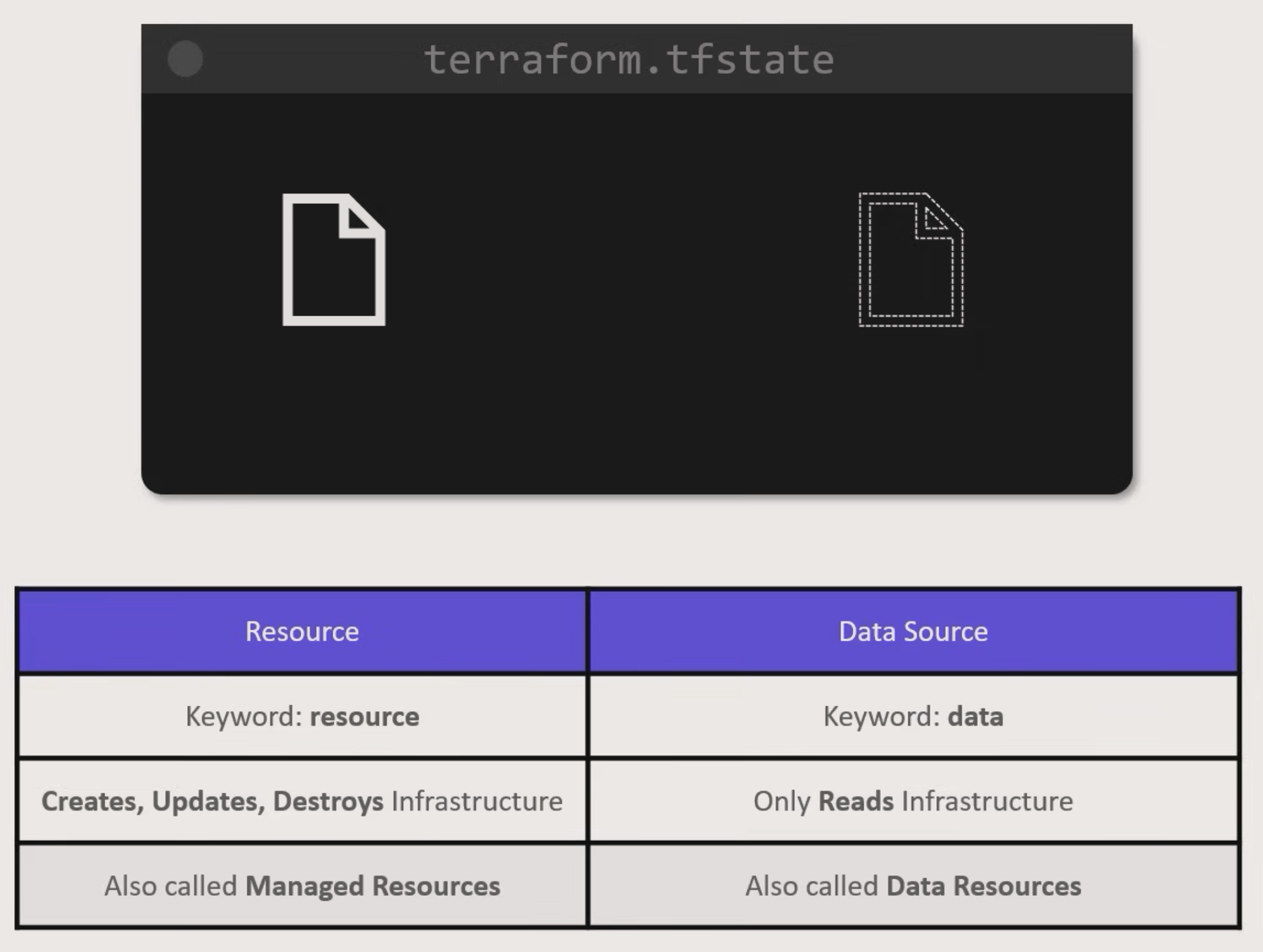Viewport: 1263px width, 952px height.
Task: Click the bold word "Reads"
Action: click(856, 801)
